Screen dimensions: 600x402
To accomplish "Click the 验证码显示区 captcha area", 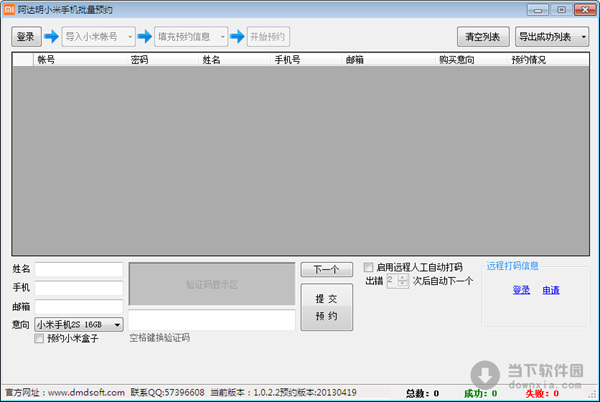I will [x=212, y=284].
